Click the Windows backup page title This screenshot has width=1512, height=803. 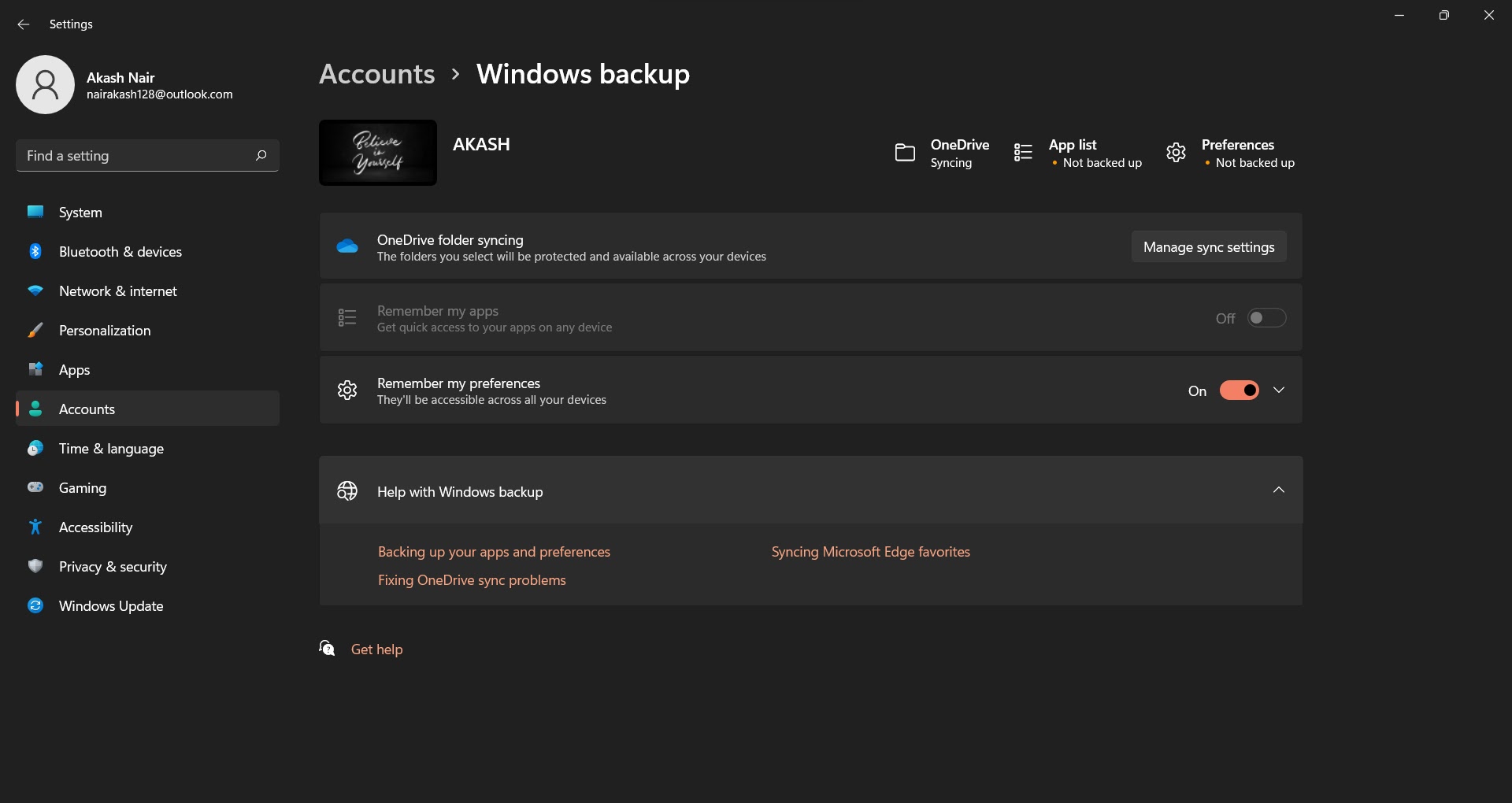coord(583,74)
